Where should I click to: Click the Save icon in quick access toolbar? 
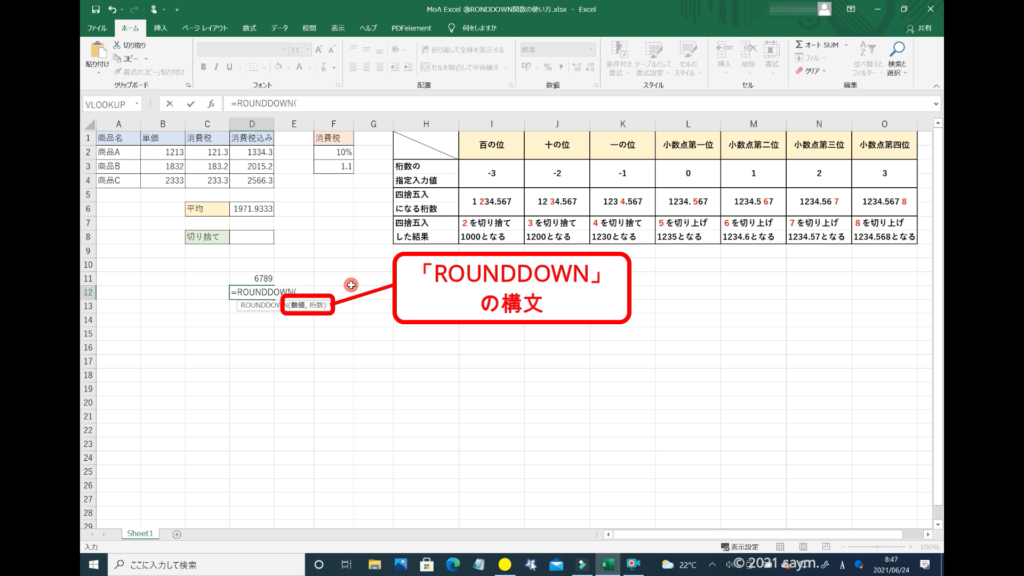tap(96, 9)
